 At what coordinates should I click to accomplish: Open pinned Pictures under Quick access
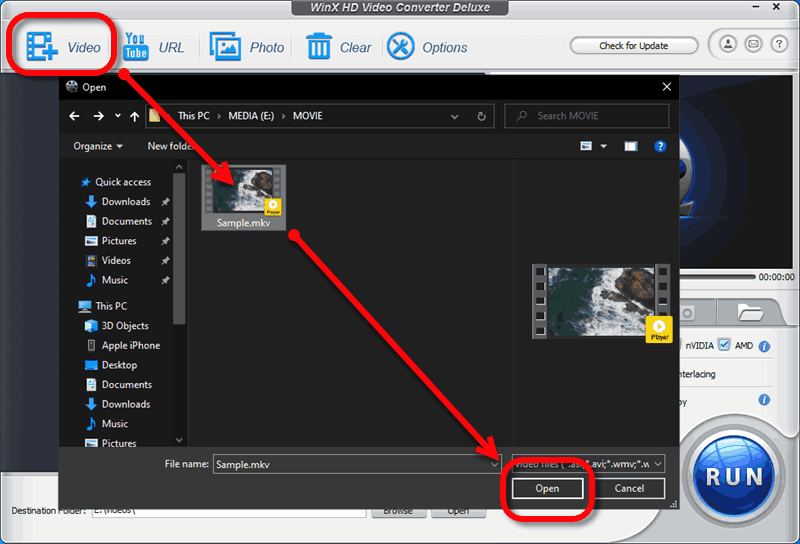(x=111, y=240)
